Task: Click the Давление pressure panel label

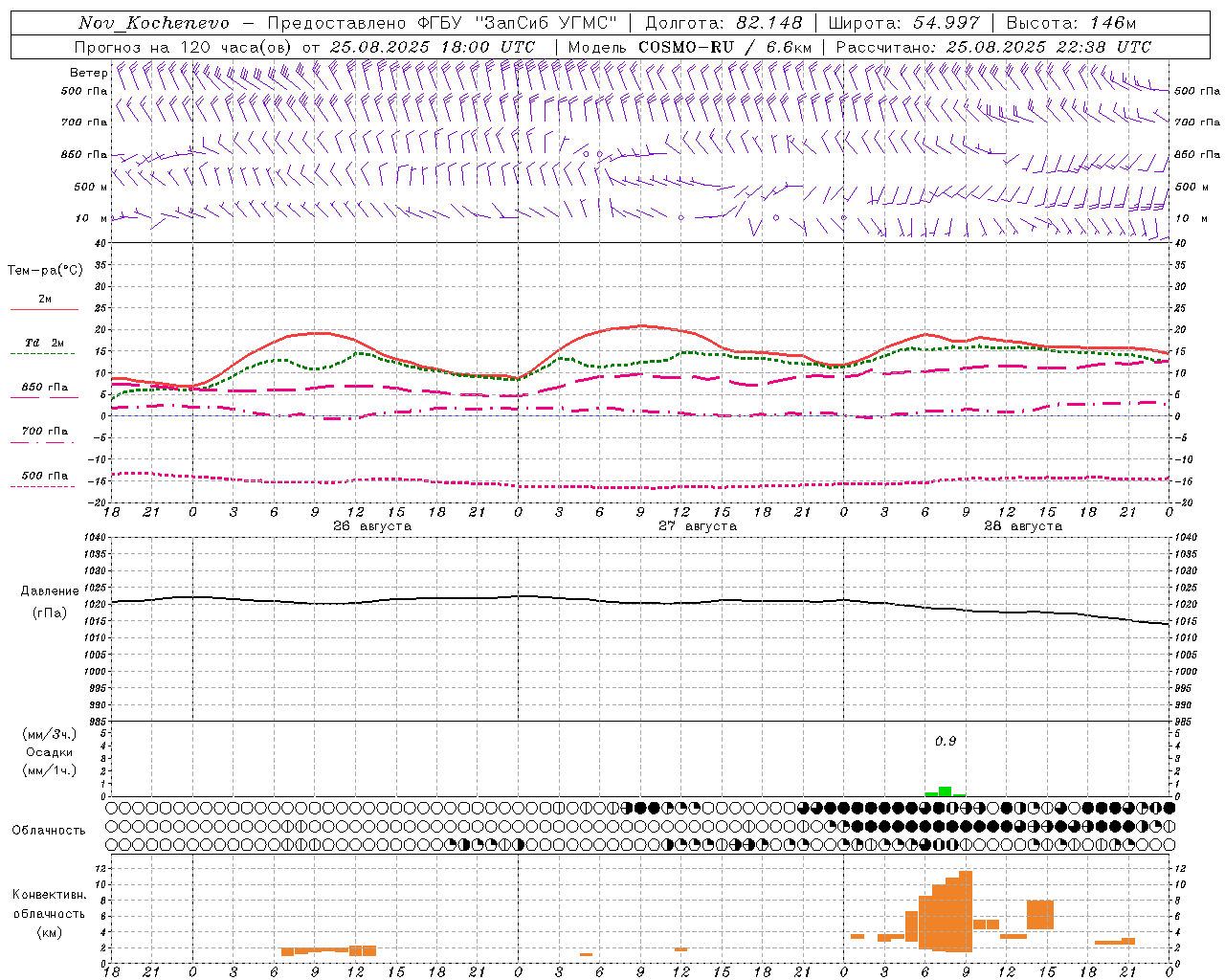Action: (x=50, y=591)
